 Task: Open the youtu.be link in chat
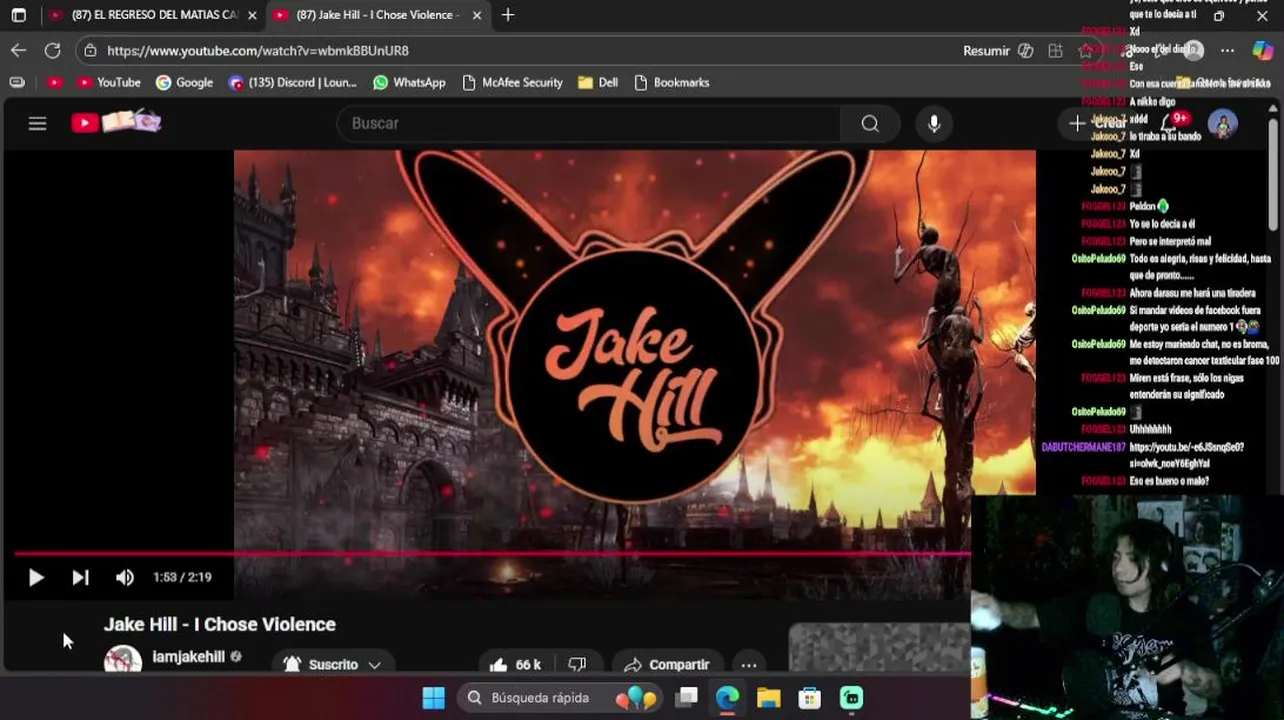coord(1187,455)
